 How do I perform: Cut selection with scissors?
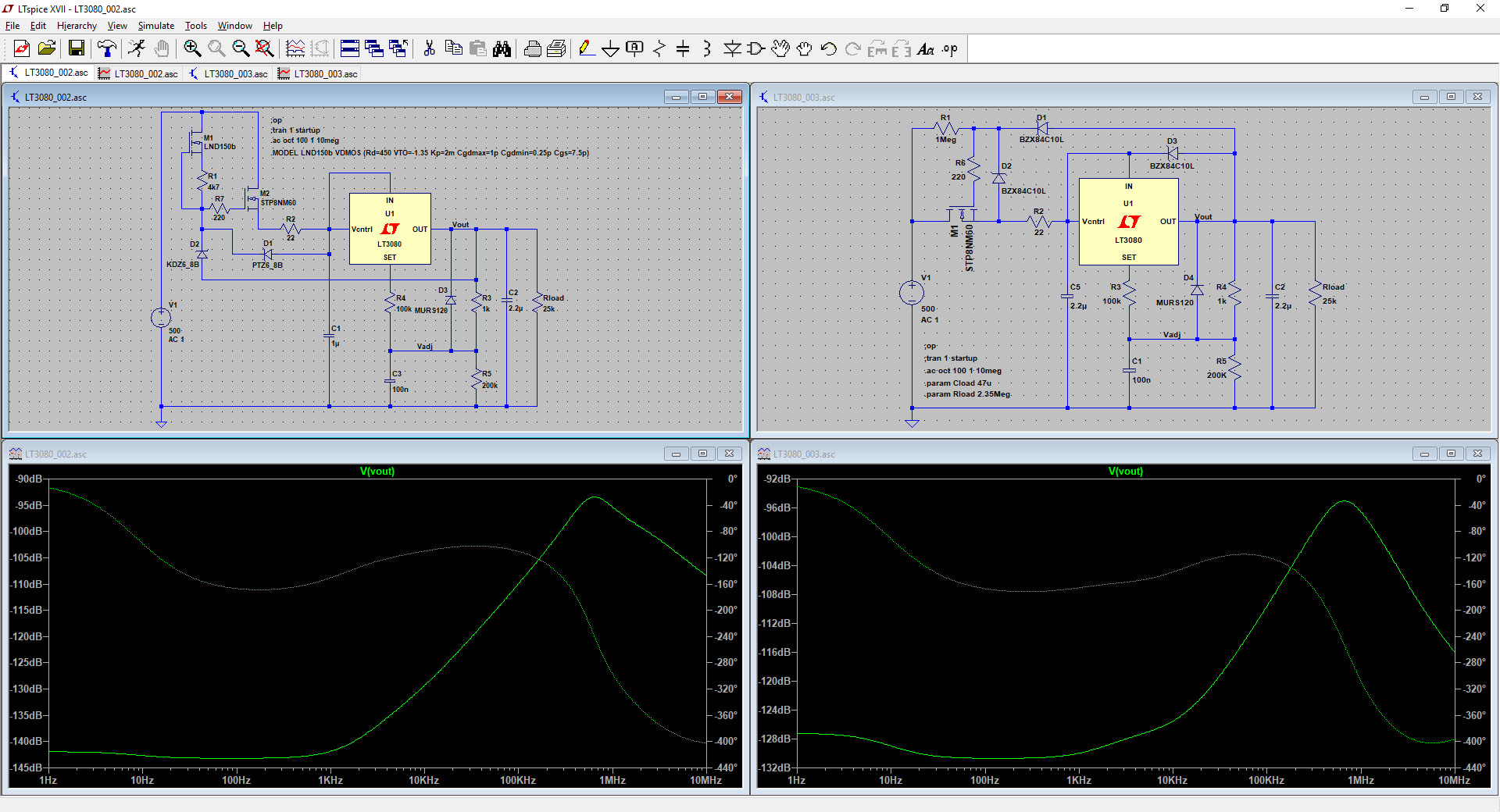click(429, 49)
